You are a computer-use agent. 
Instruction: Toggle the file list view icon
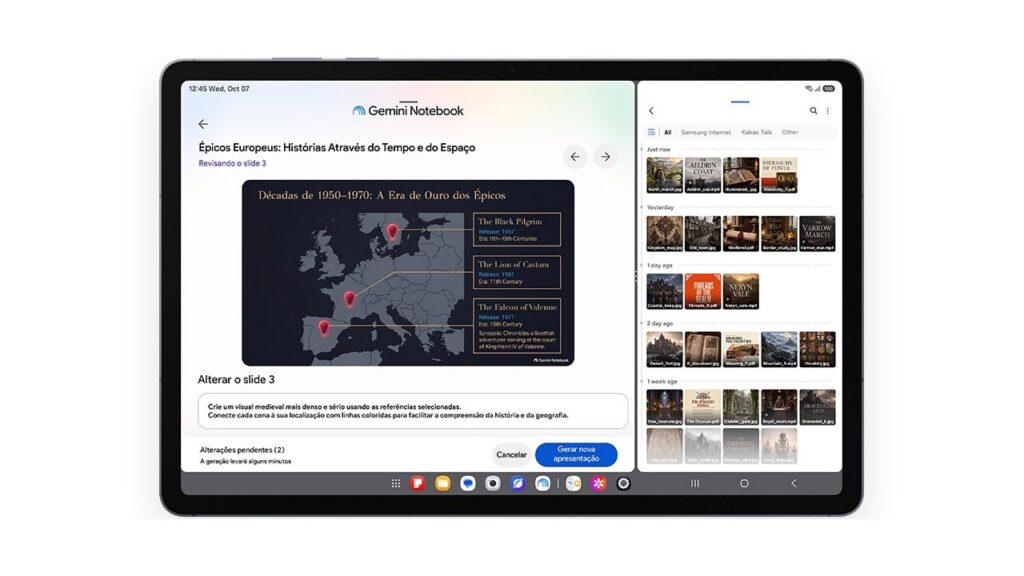[x=651, y=132]
